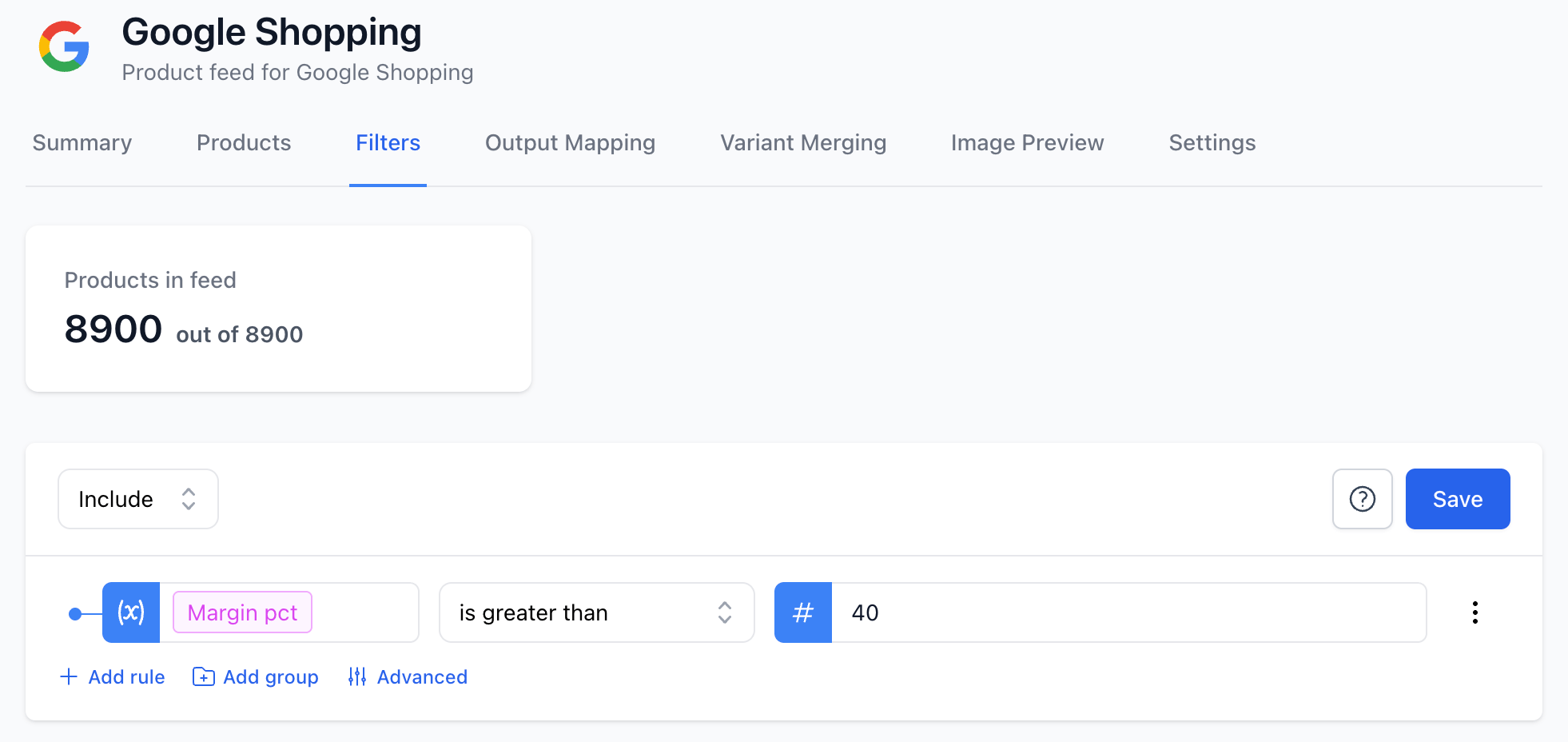Click the Google Shopping logo icon
Viewport: 1568px width, 742px height.
(x=63, y=47)
